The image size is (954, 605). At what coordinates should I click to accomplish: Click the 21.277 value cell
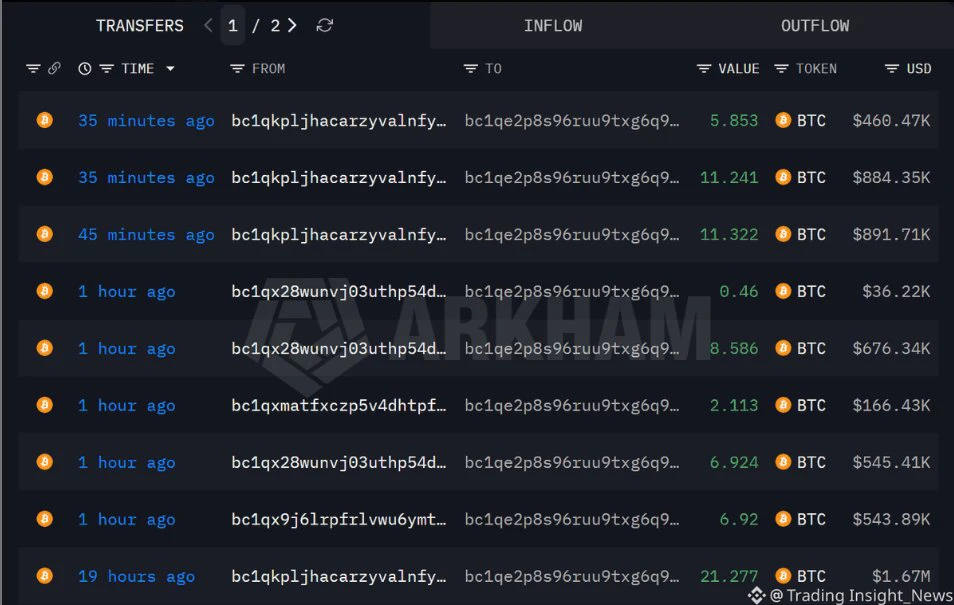click(729, 576)
